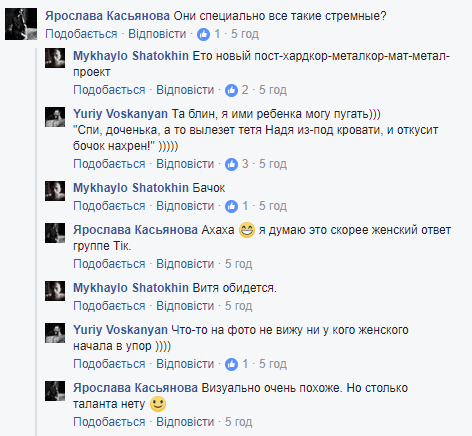Open Yuriy Voskanyan avatar beside "Та блин" comment
Screen dimensions: 472x436
tap(55, 117)
